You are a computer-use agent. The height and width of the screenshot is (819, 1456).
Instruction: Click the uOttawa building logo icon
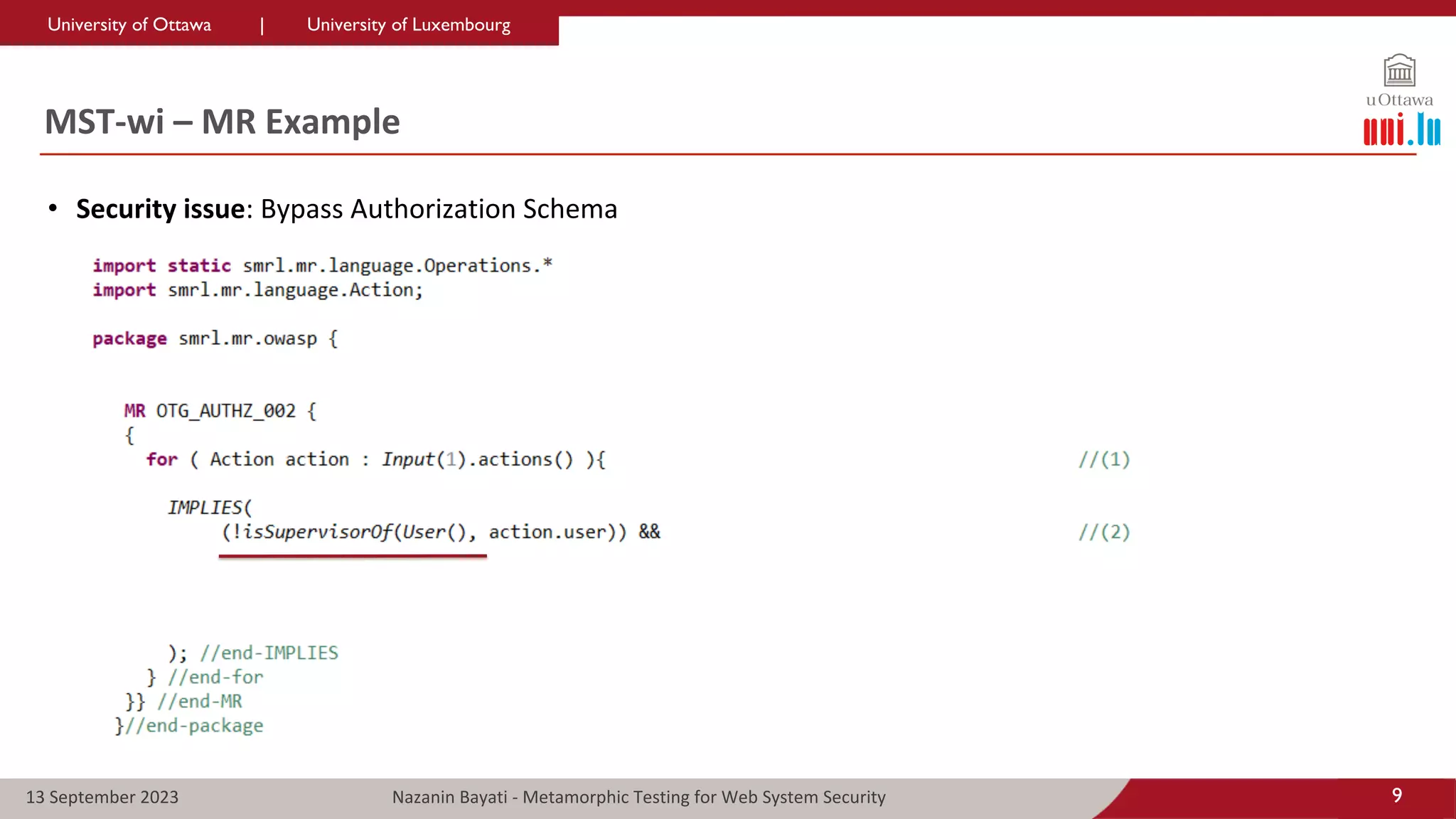[x=1399, y=70]
